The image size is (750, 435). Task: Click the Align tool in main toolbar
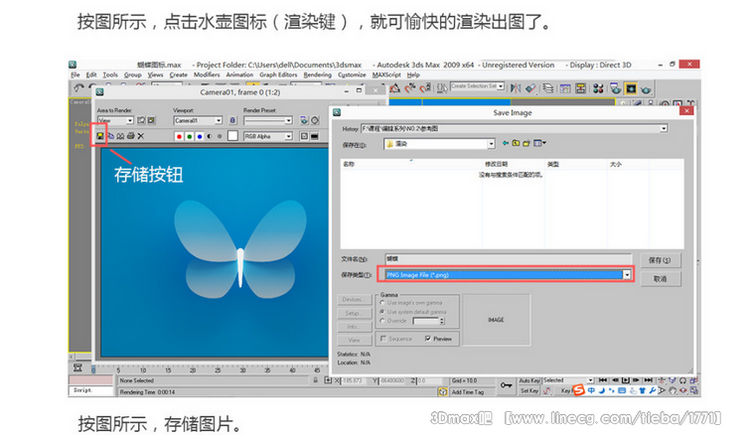point(531,88)
